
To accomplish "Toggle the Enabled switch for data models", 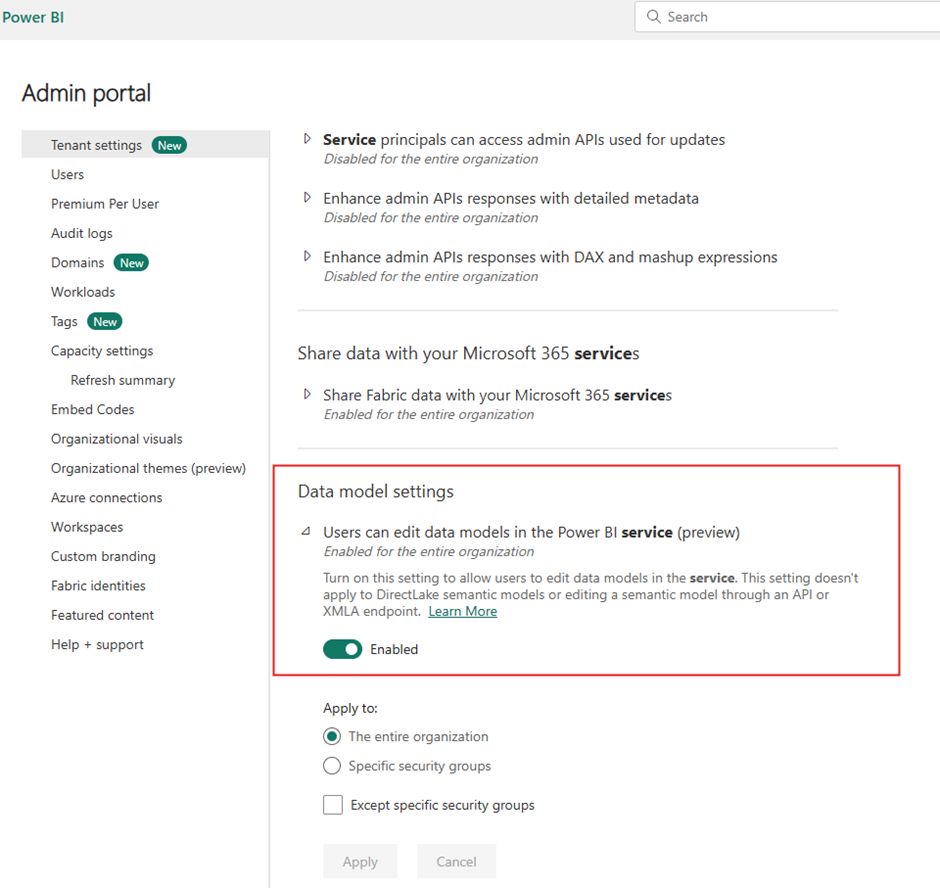I will pos(342,649).
